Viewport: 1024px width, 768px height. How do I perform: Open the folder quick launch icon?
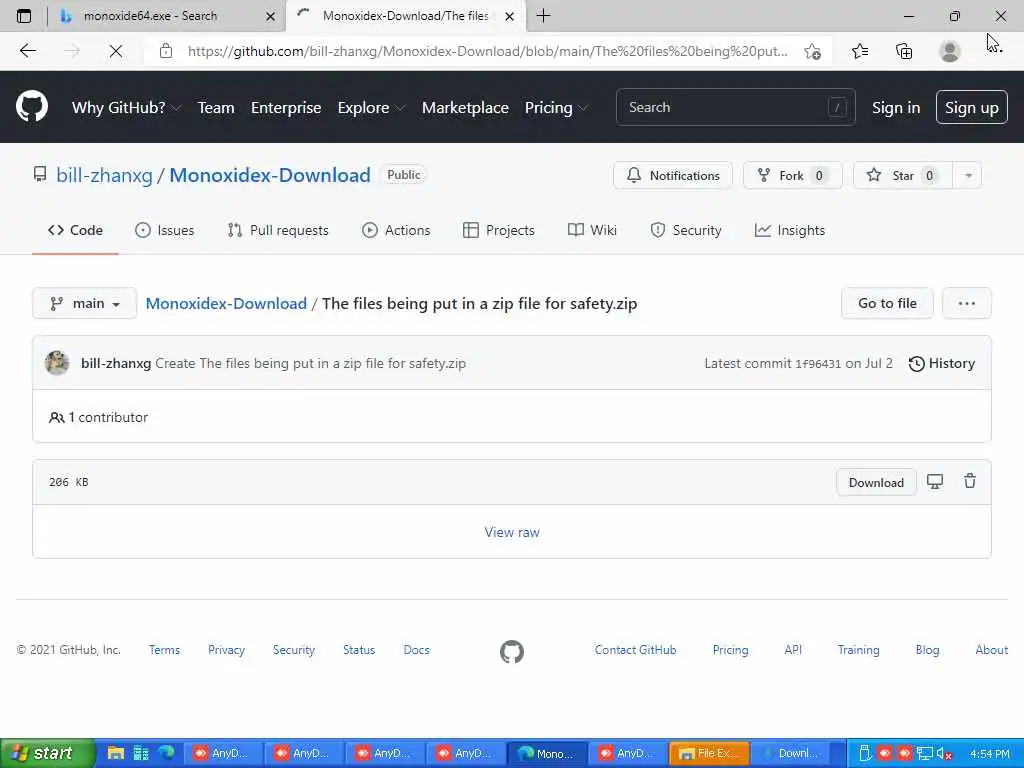tap(116, 753)
